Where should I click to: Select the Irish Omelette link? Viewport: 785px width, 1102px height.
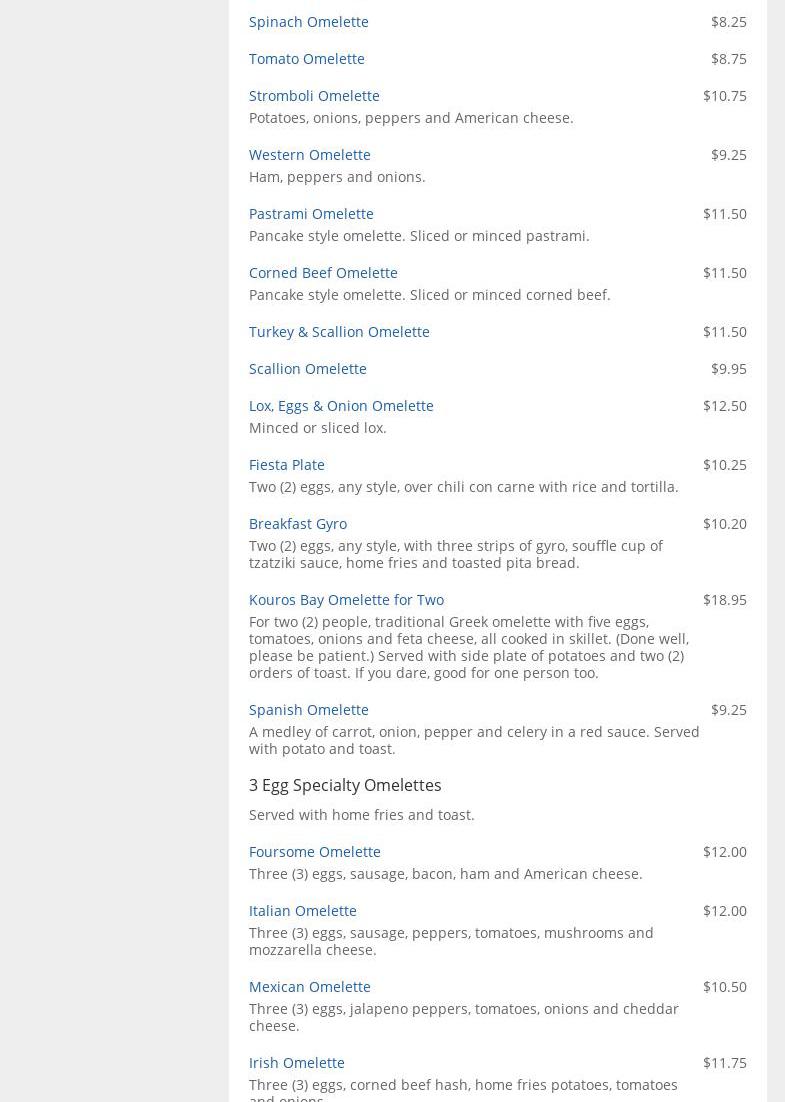296,1062
